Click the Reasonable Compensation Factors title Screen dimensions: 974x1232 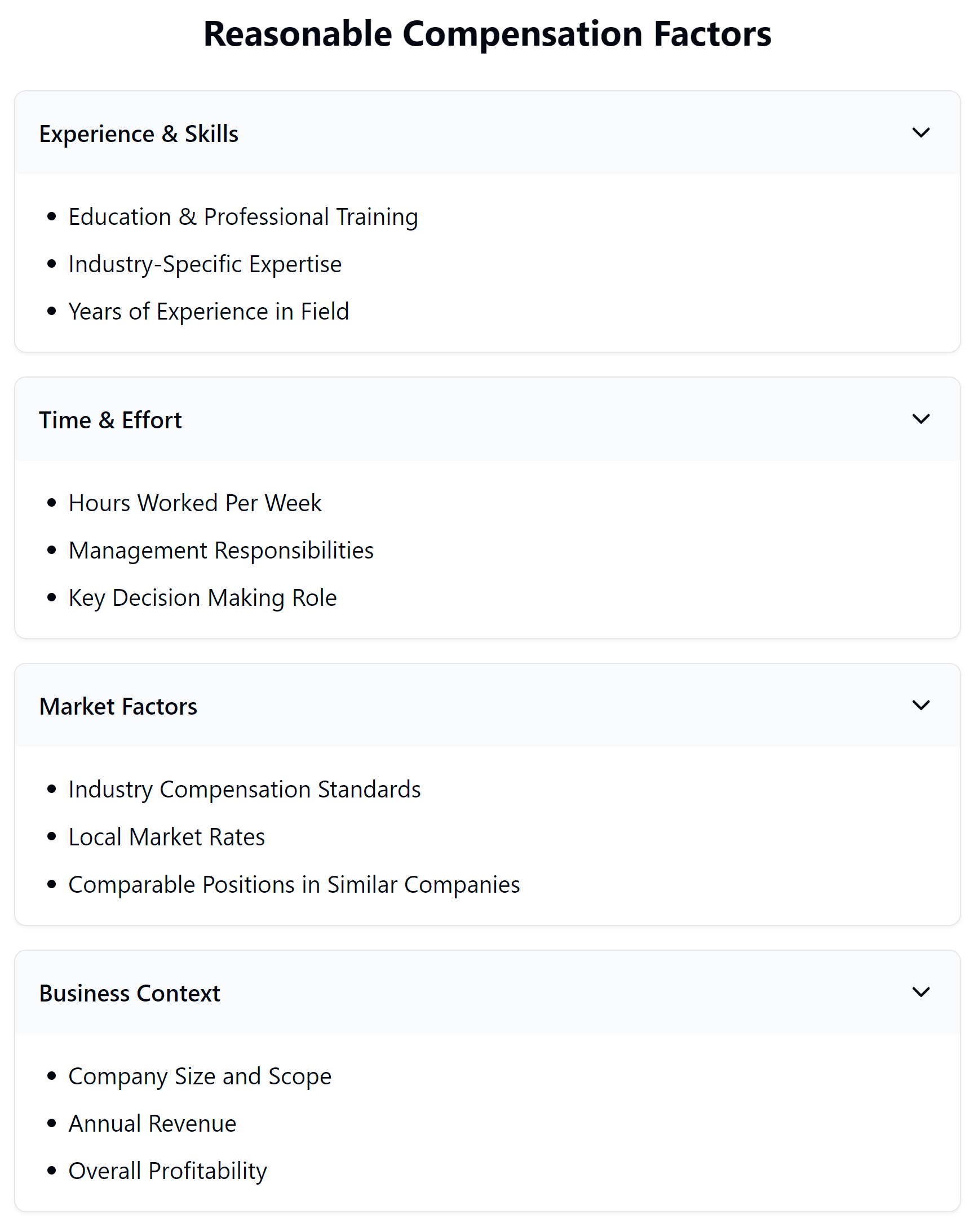coord(487,34)
